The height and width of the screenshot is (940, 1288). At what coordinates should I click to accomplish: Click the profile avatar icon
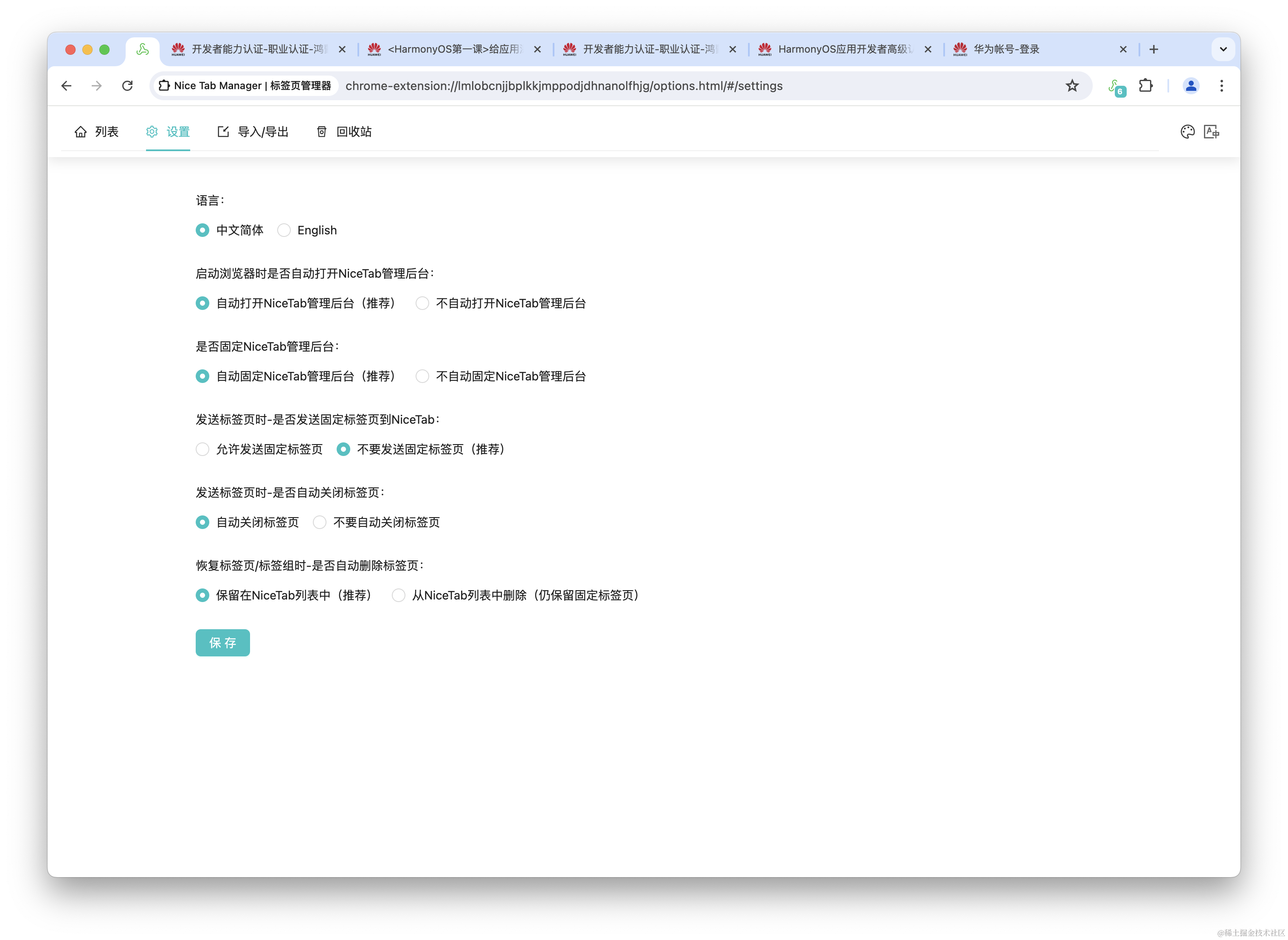point(1191,86)
